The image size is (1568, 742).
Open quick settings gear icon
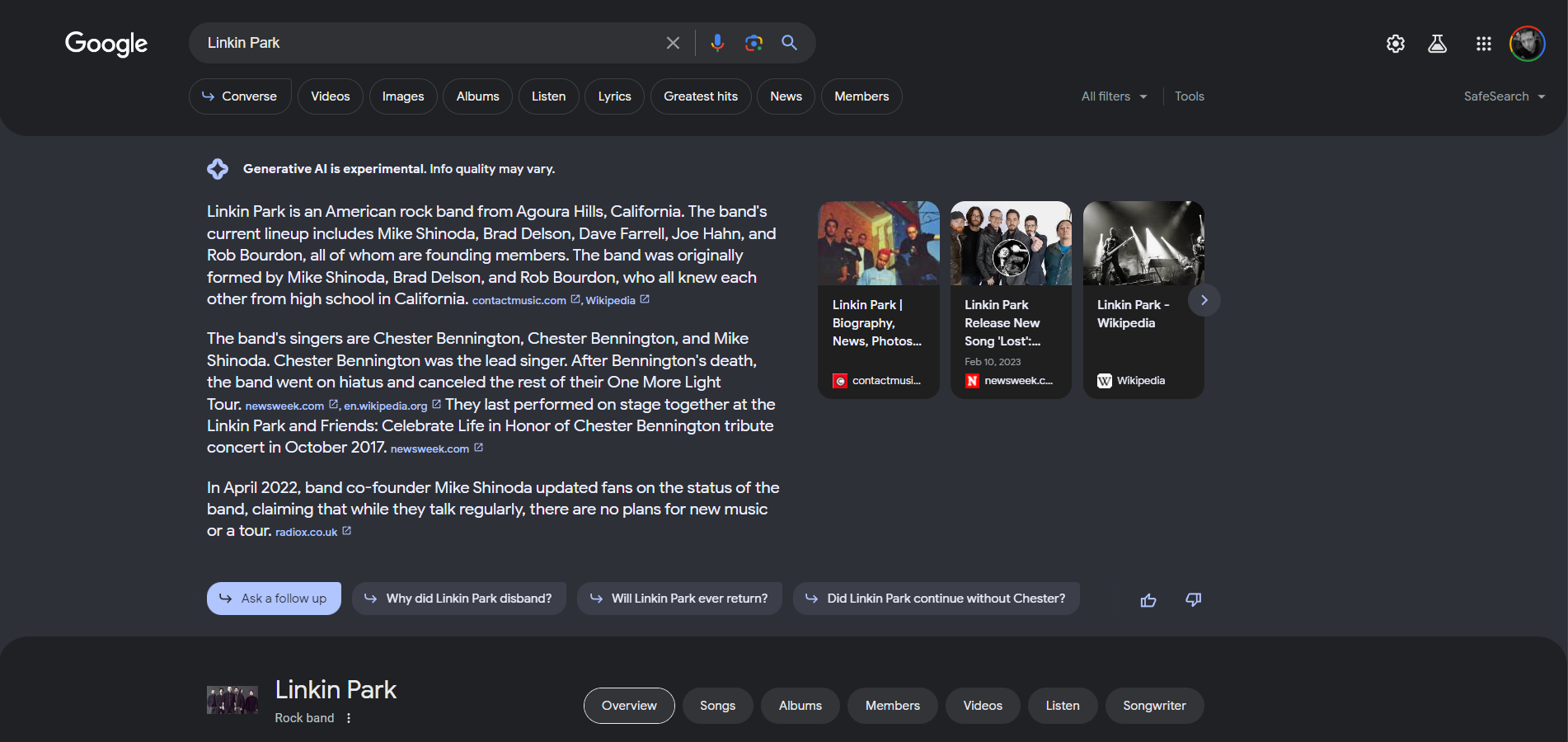[x=1395, y=44]
